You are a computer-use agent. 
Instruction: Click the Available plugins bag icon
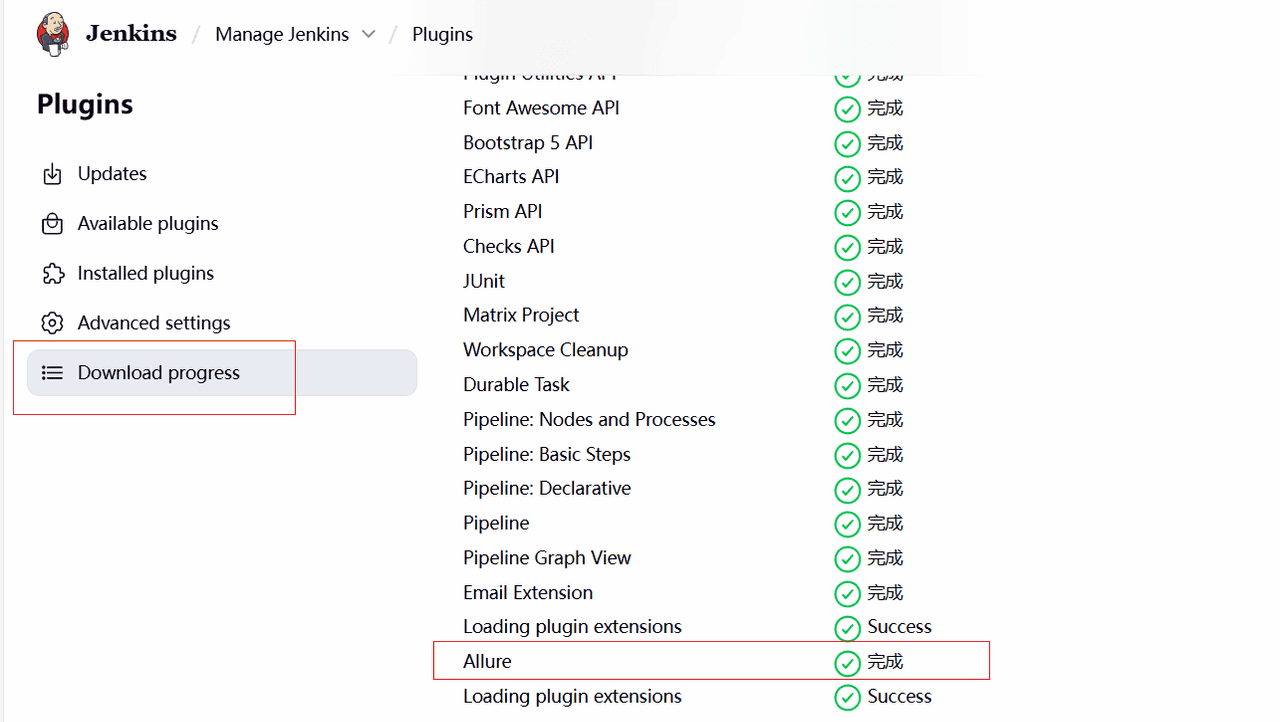(51, 223)
